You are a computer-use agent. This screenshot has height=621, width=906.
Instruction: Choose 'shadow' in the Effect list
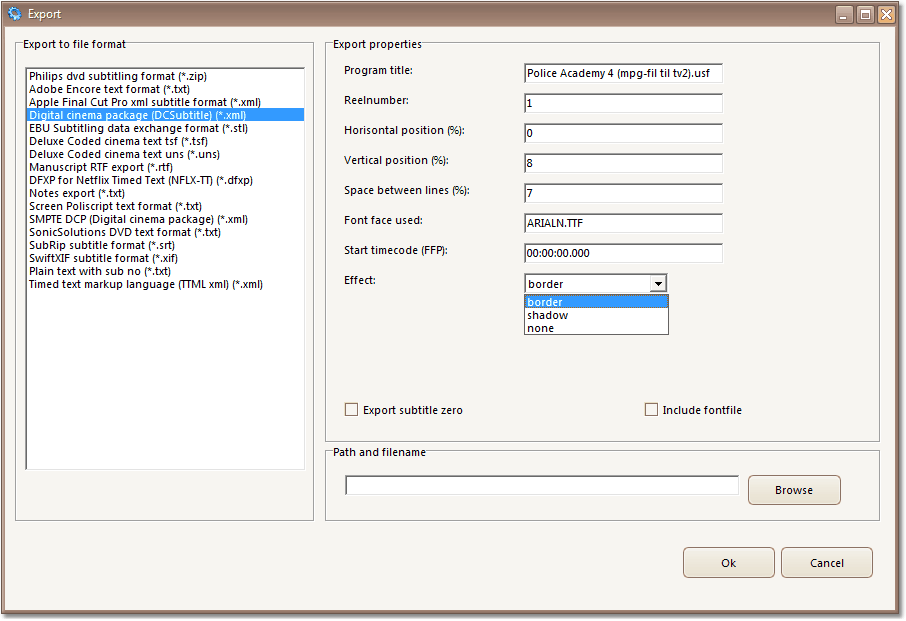click(596, 315)
